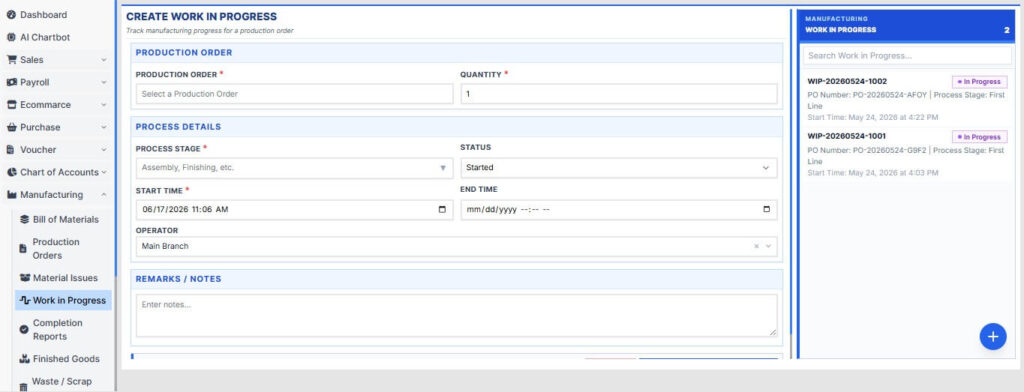
Task: Expand the Voucher menu chevron
Action: (x=104, y=150)
